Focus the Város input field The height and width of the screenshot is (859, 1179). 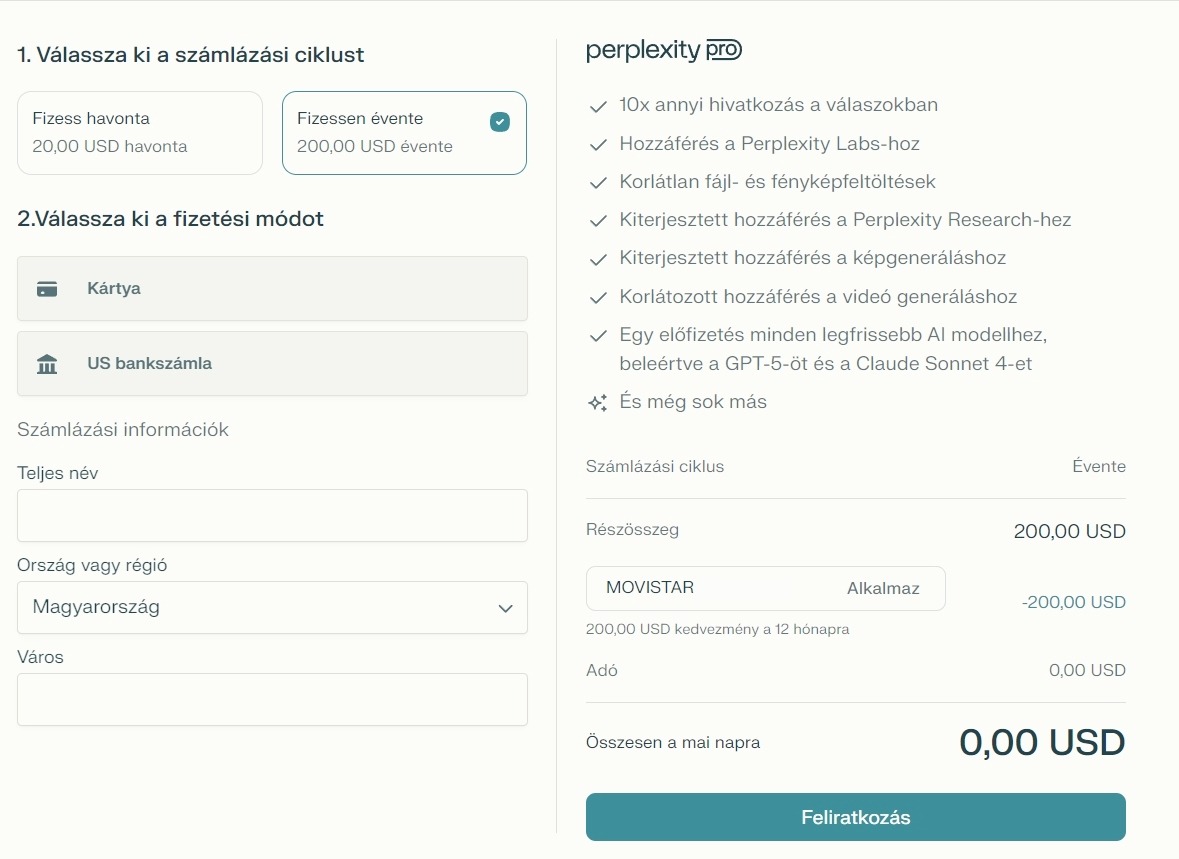coord(272,700)
